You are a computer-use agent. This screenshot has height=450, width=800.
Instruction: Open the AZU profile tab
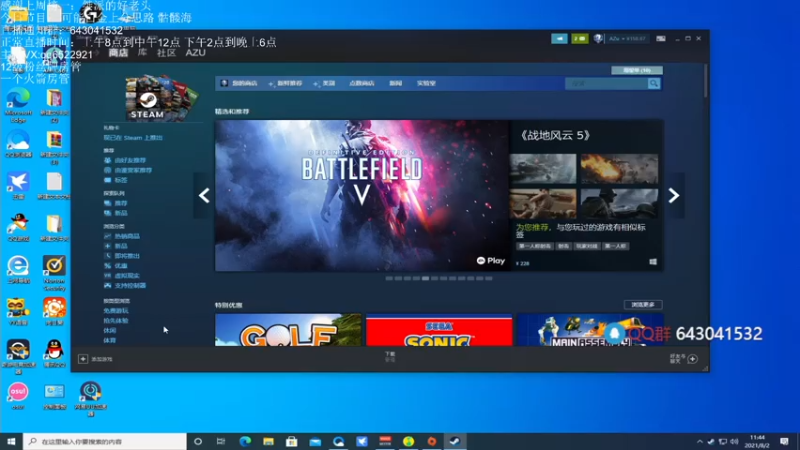pyautogui.click(x=195, y=53)
